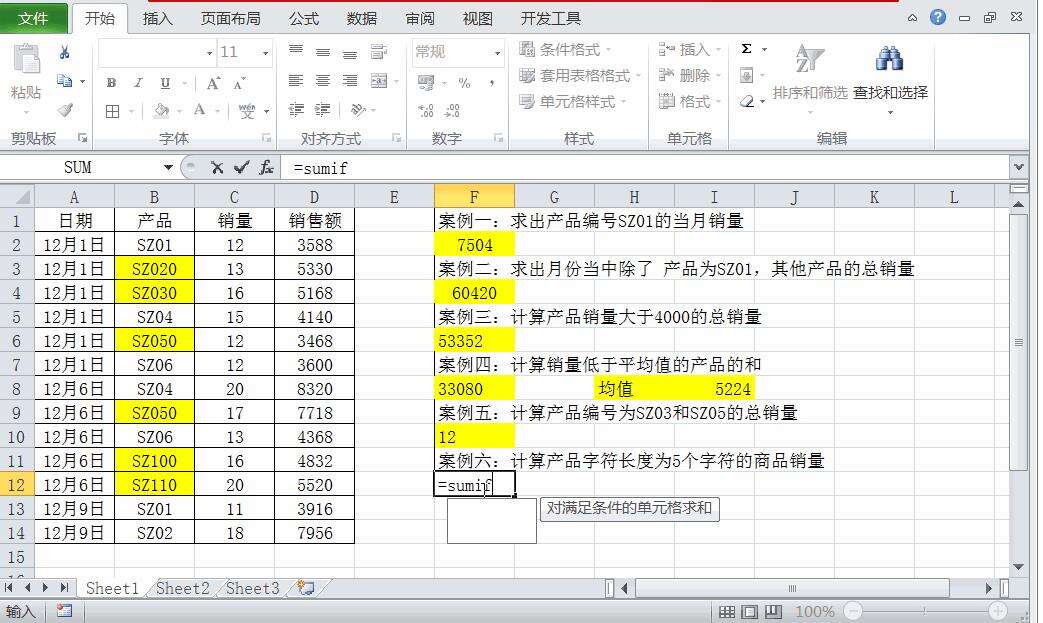This screenshot has height=623, width=1043.
Task: Click the Excel help question mark
Action: tap(938, 17)
